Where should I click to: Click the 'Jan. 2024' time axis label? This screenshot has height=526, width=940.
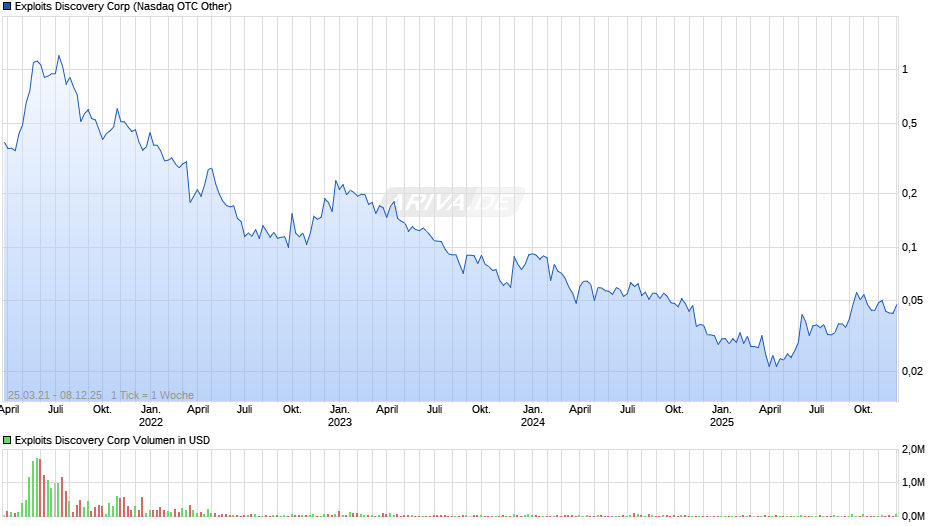coord(532,416)
